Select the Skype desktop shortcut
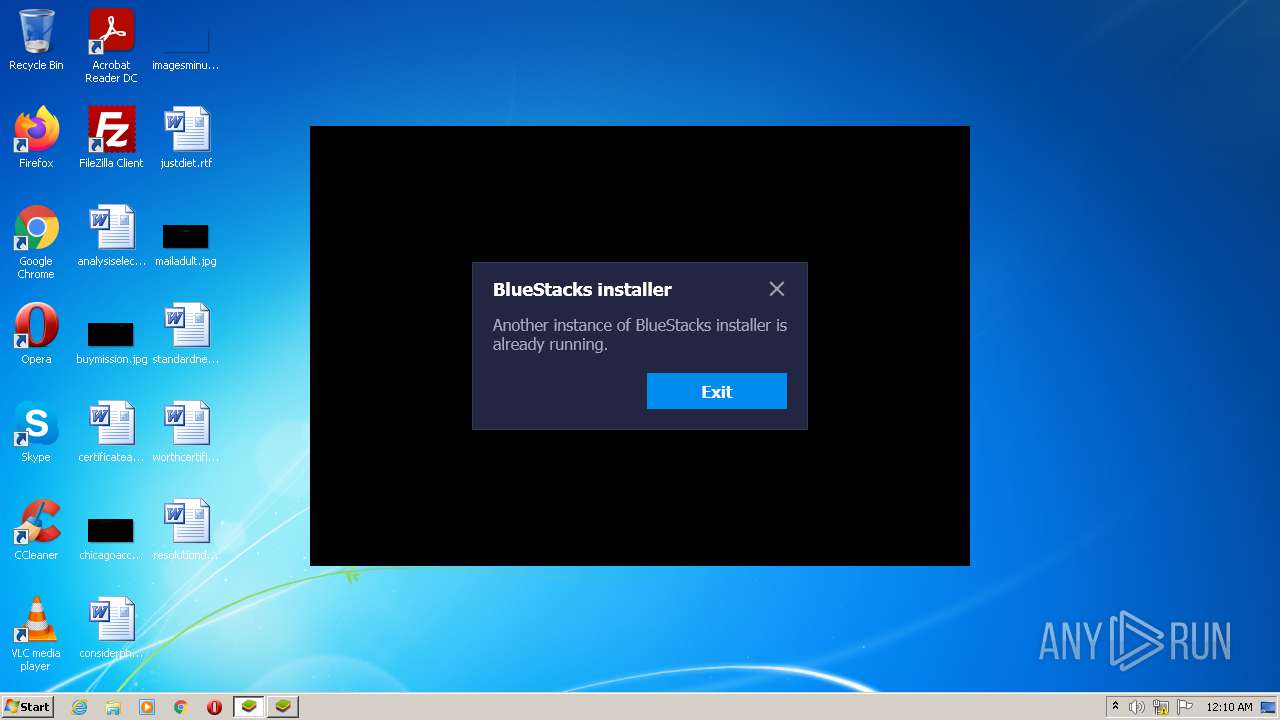Viewport: 1280px width, 720px height. 36,432
